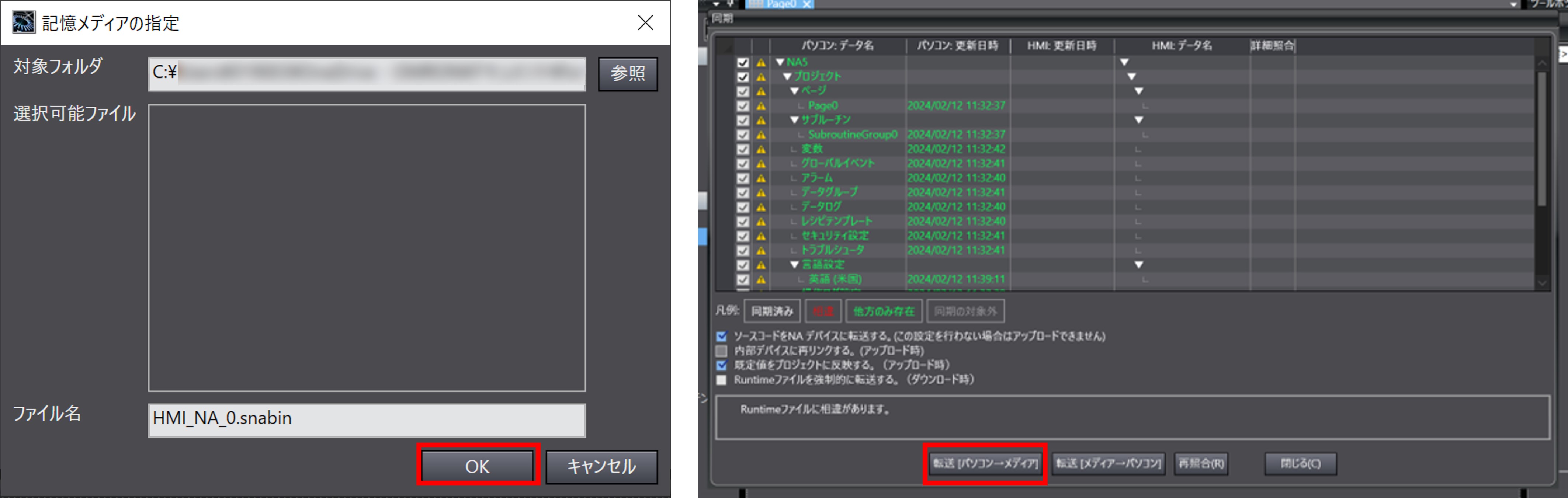Collapse the HMI-side top-level tree arrow

[1124, 62]
